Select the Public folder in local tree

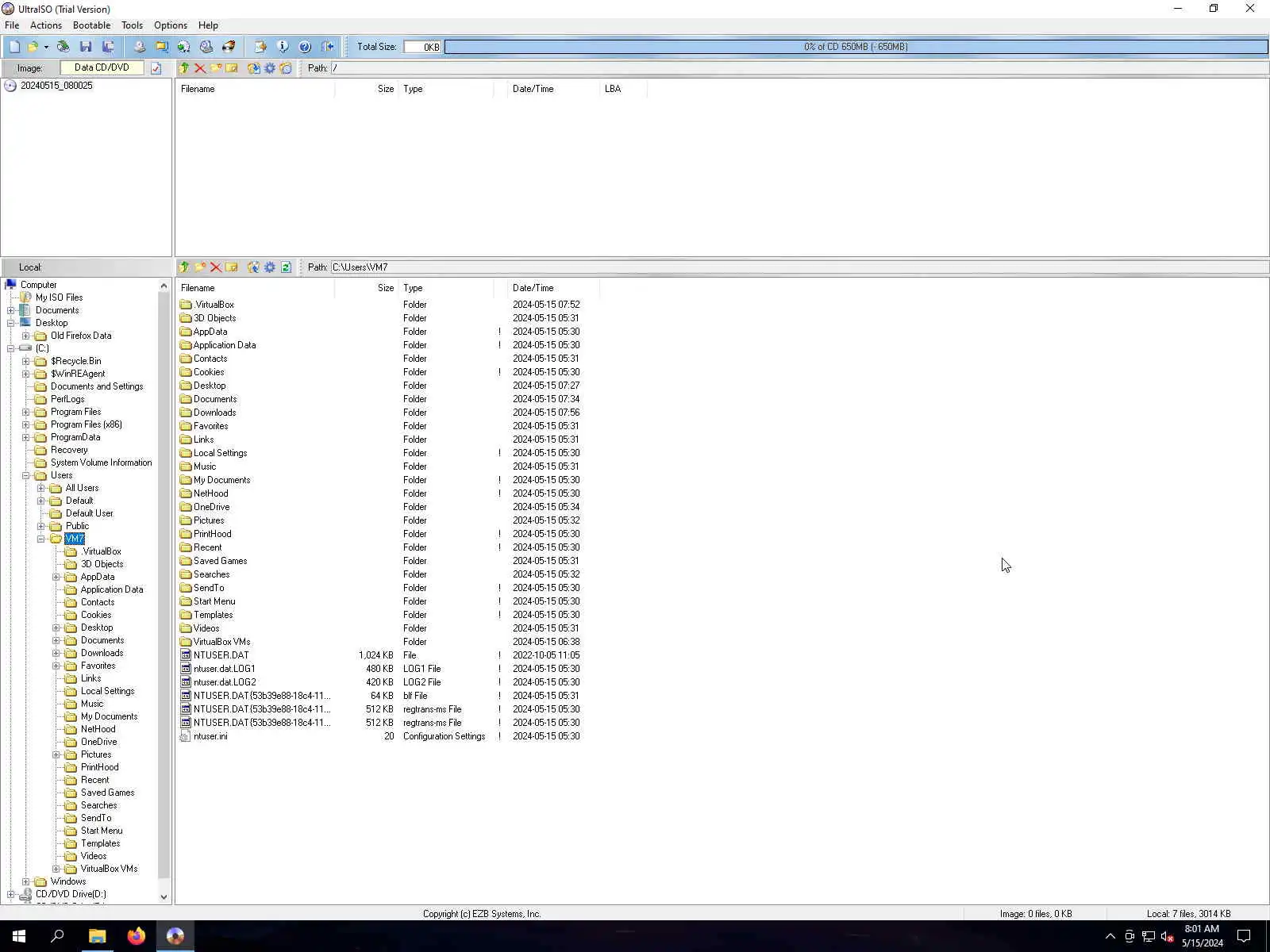coord(77,526)
